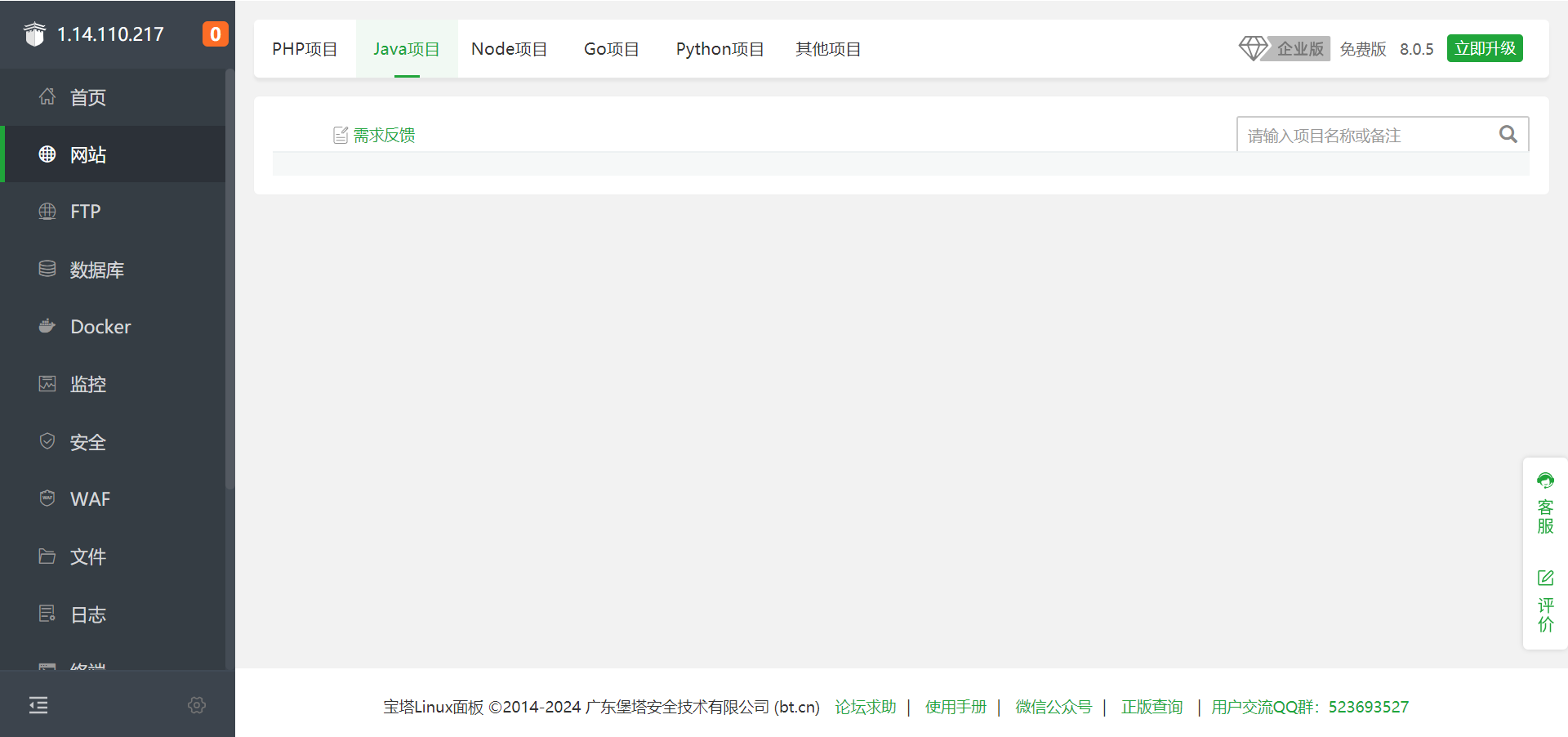Open the Python项目 tab
Screen dimensions: 1568x737
coord(719,49)
